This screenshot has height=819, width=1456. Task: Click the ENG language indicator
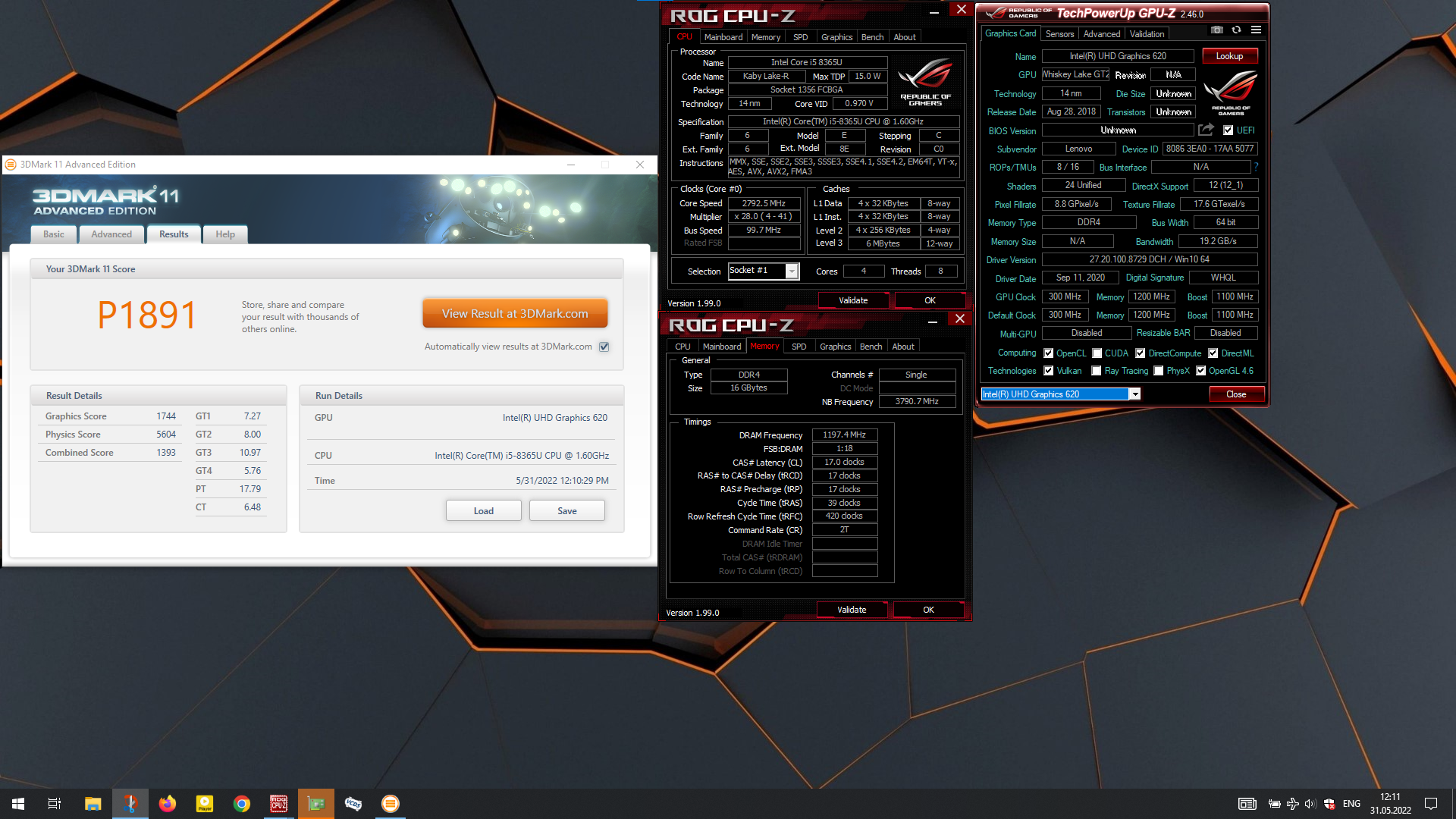click(x=1351, y=804)
